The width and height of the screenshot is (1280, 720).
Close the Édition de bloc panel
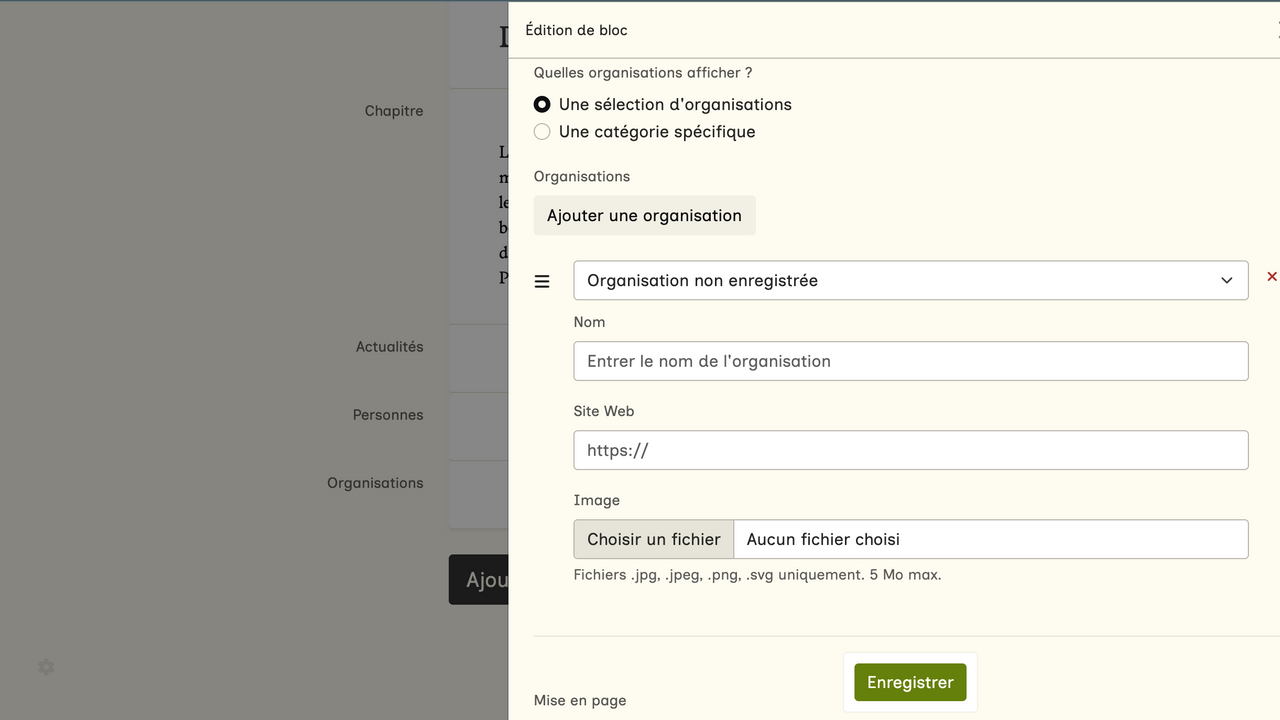click(1275, 31)
